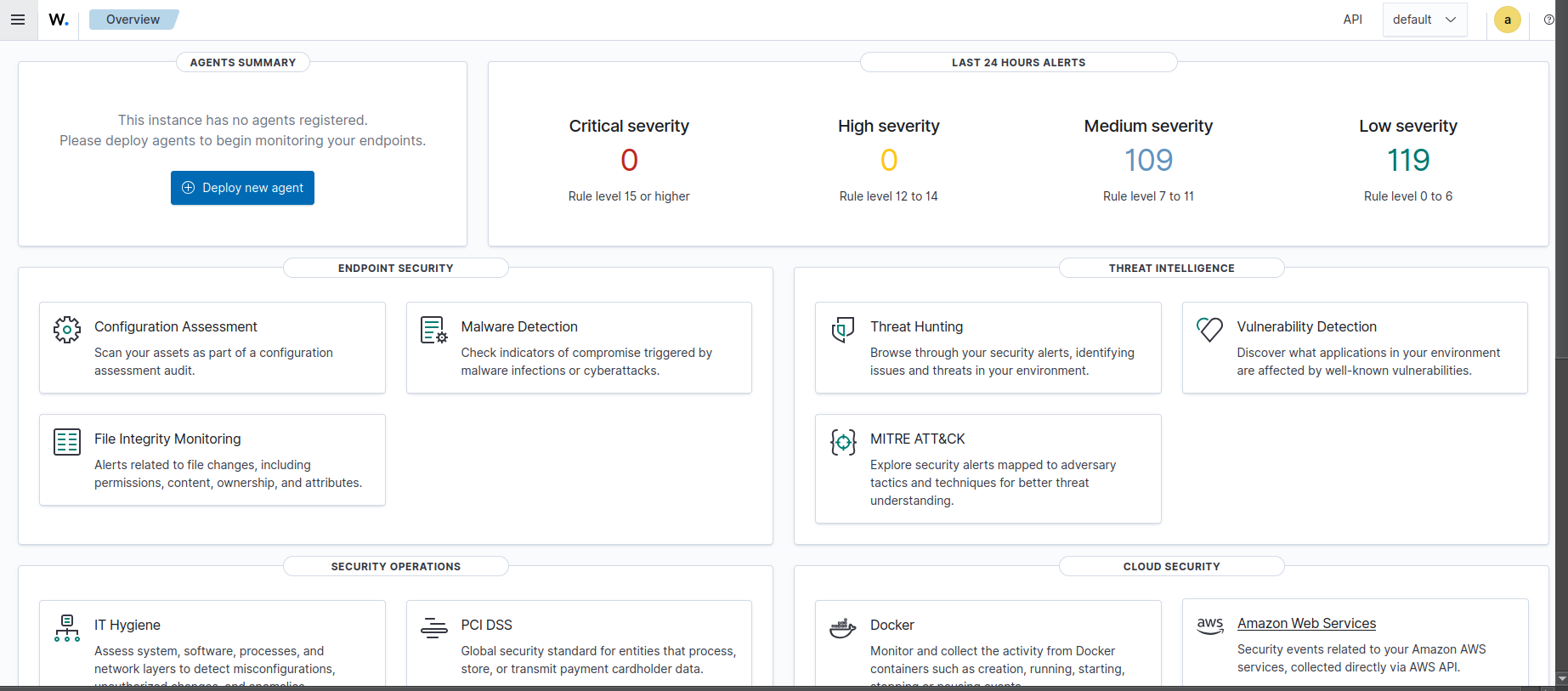The width and height of the screenshot is (1568, 691).
Task: Click the IT Hygiene network icon
Action: click(67, 628)
